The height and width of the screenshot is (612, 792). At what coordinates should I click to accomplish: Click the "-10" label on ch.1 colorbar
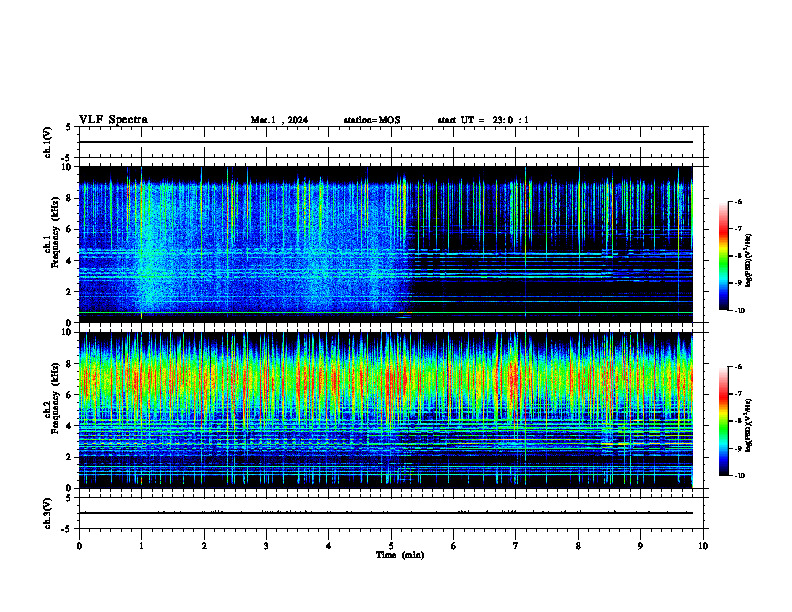739,311
